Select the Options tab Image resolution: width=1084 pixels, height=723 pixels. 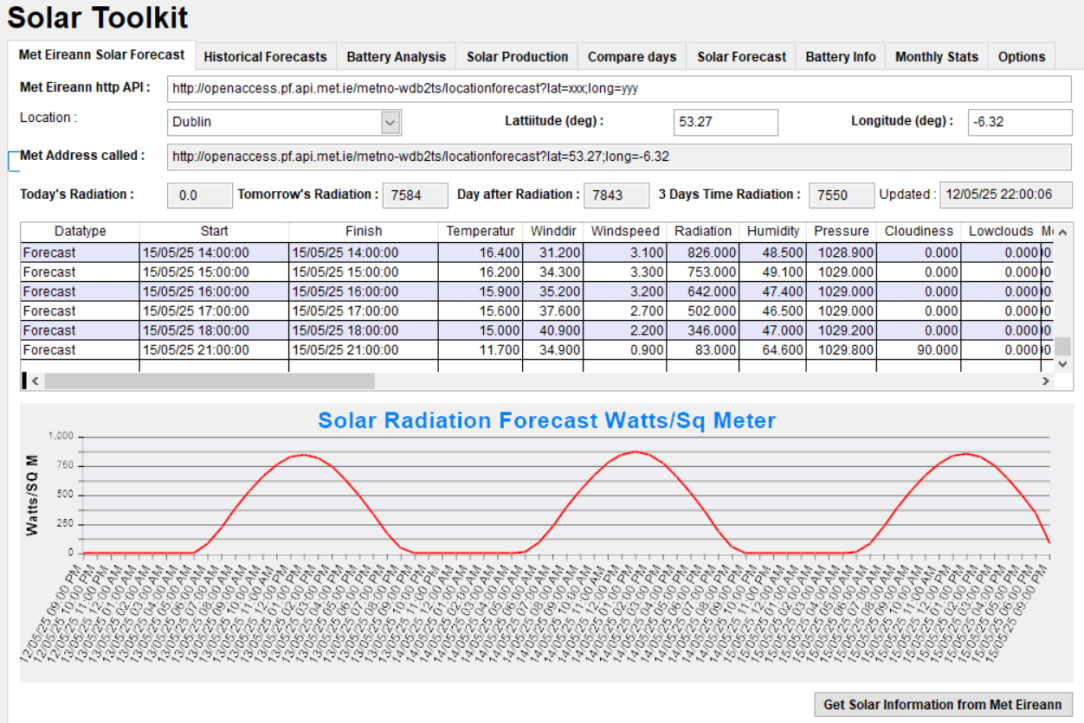pos(1021,57)
